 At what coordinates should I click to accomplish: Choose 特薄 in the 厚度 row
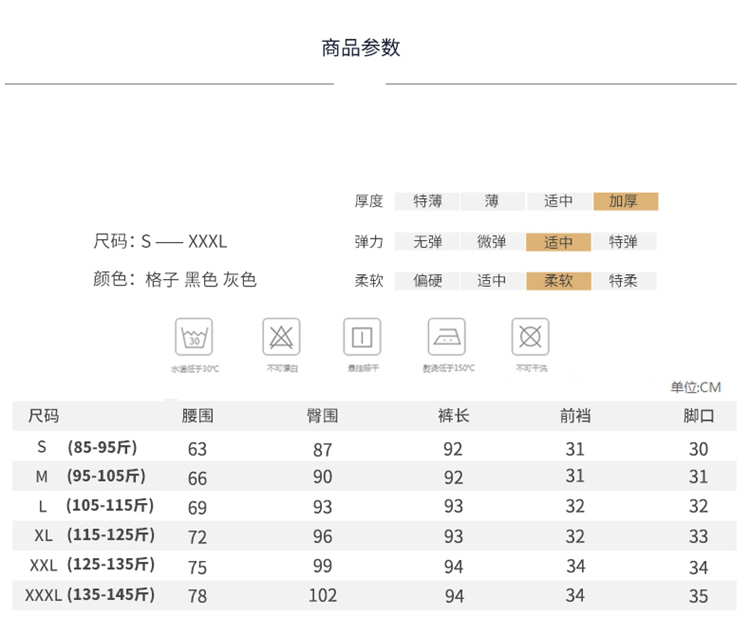point(428,201)
